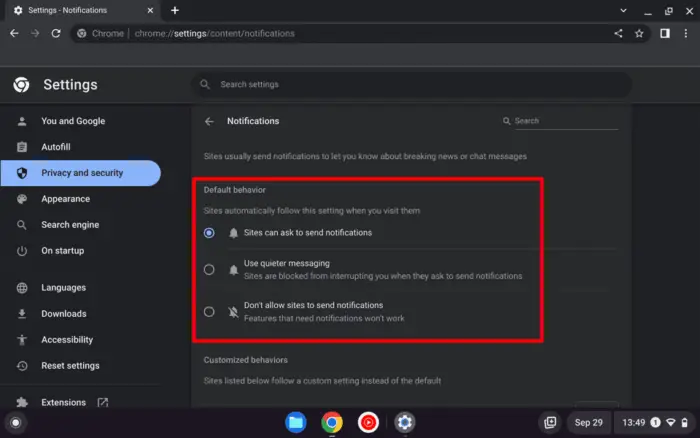
Task: Open Appearance settings section
Action: (66, 199)
